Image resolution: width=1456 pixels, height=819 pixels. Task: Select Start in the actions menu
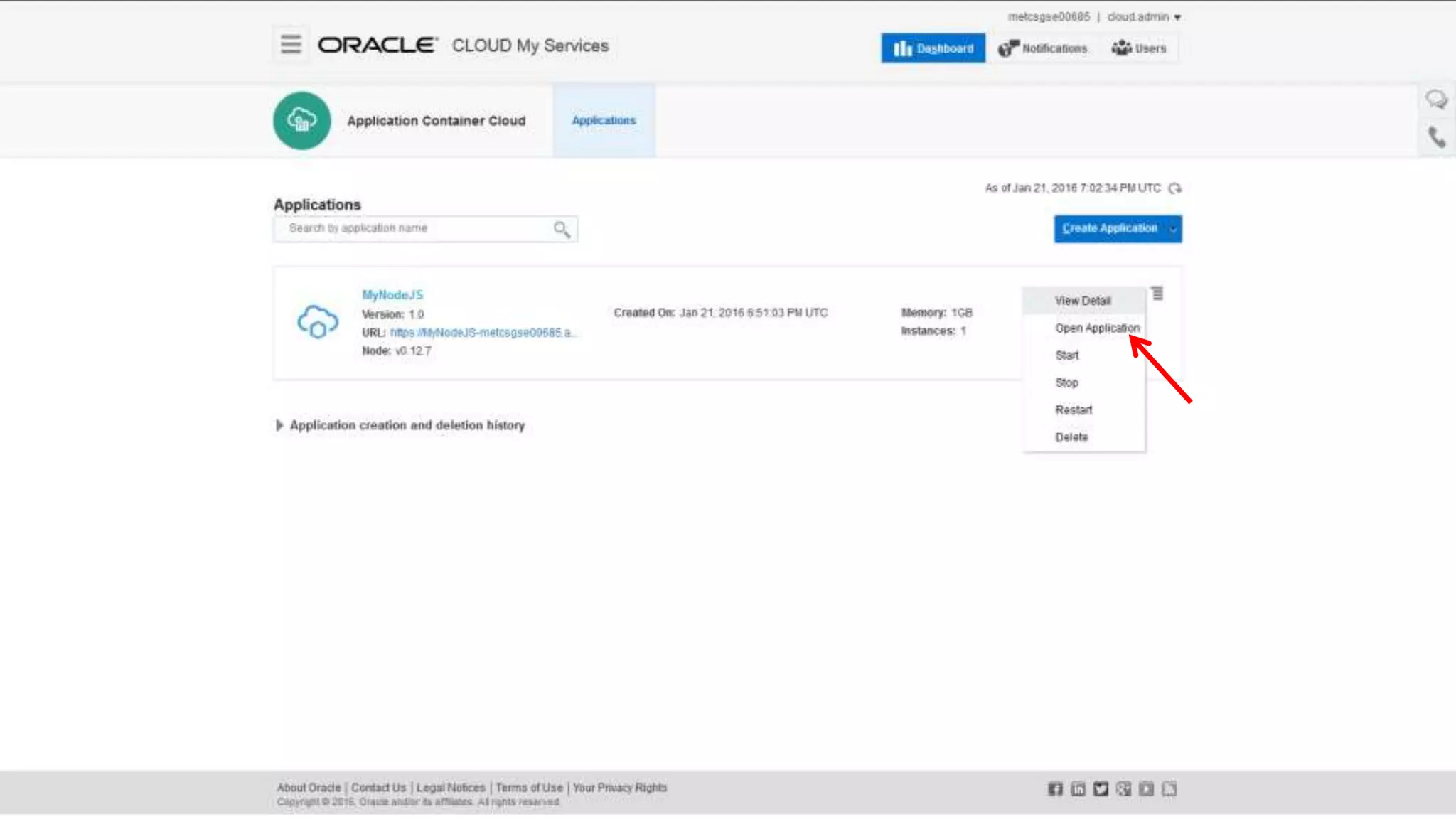coord(1083,355)
